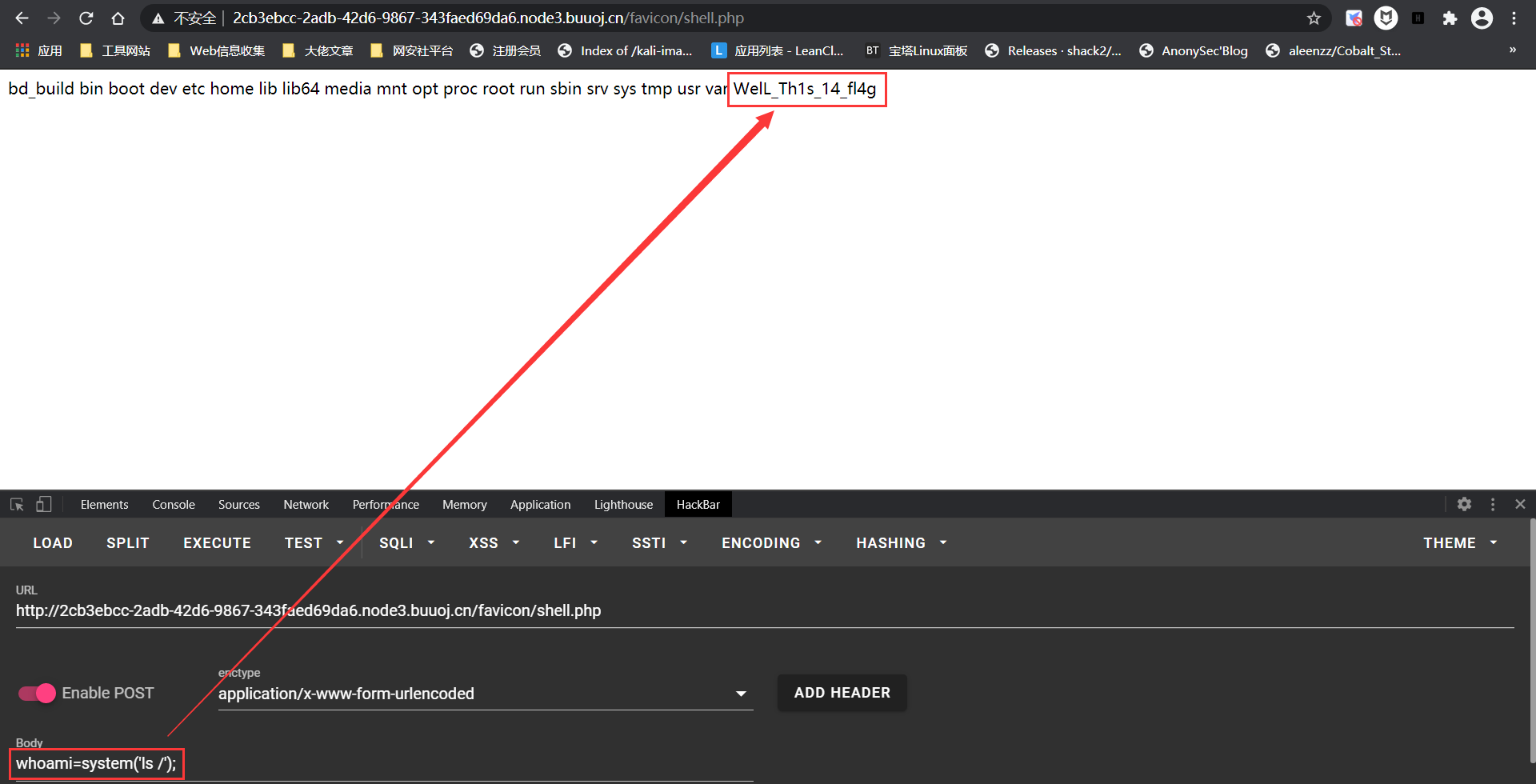Open the DevTools more options menu
This screenshot has width=1536, height=784.
(1493, 504)
